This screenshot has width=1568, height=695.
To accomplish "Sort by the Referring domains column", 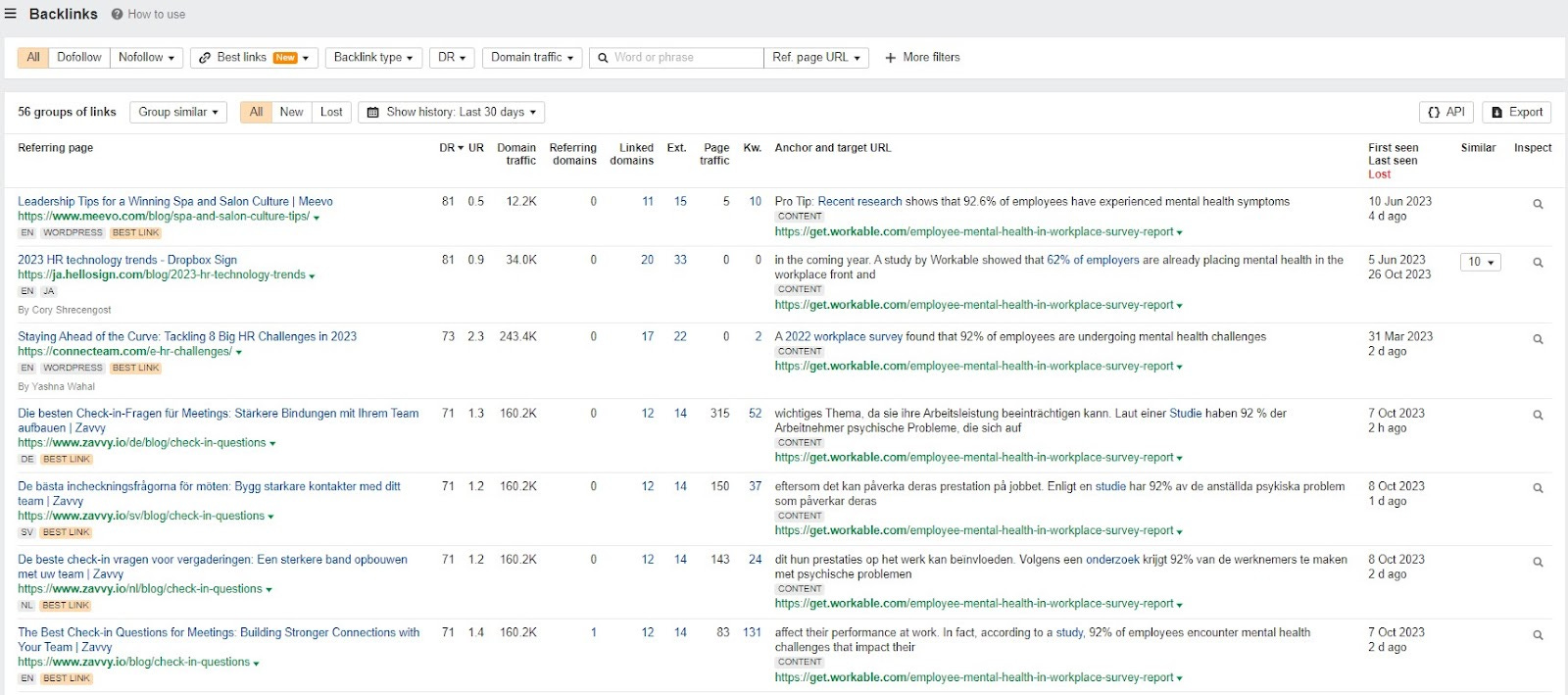I will click(573, 154).
